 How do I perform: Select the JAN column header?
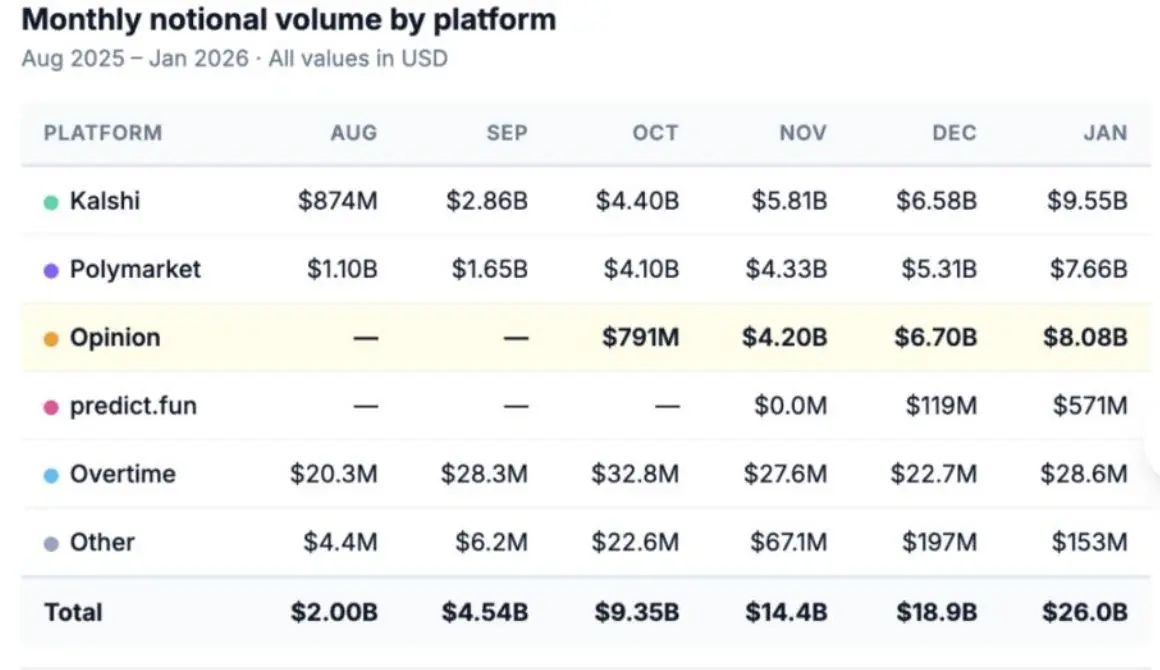pyautogui.click(x=1104, y=133)
